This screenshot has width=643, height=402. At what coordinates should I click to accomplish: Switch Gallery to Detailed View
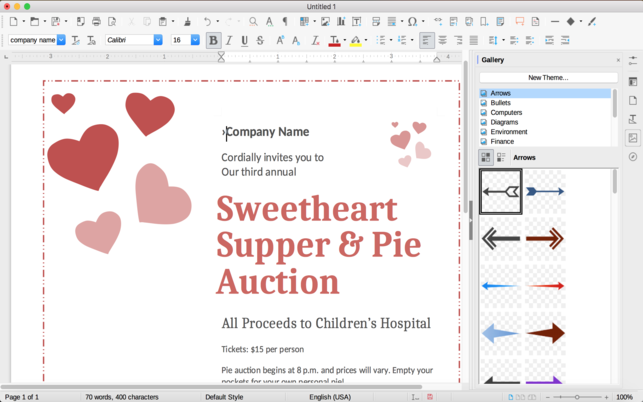coord(501,157)
